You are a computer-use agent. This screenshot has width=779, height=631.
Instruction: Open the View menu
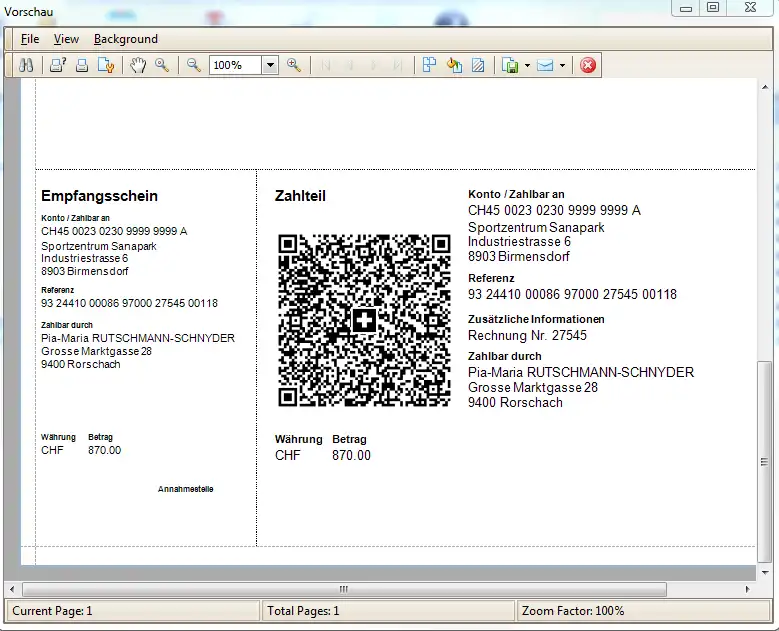(66, 39)
